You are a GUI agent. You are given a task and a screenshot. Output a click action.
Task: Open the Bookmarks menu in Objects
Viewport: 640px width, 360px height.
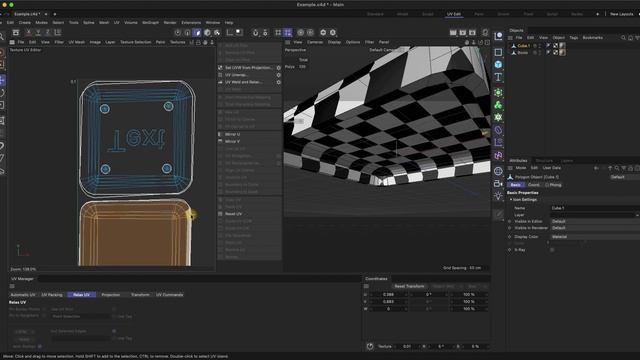click(592, 38)
